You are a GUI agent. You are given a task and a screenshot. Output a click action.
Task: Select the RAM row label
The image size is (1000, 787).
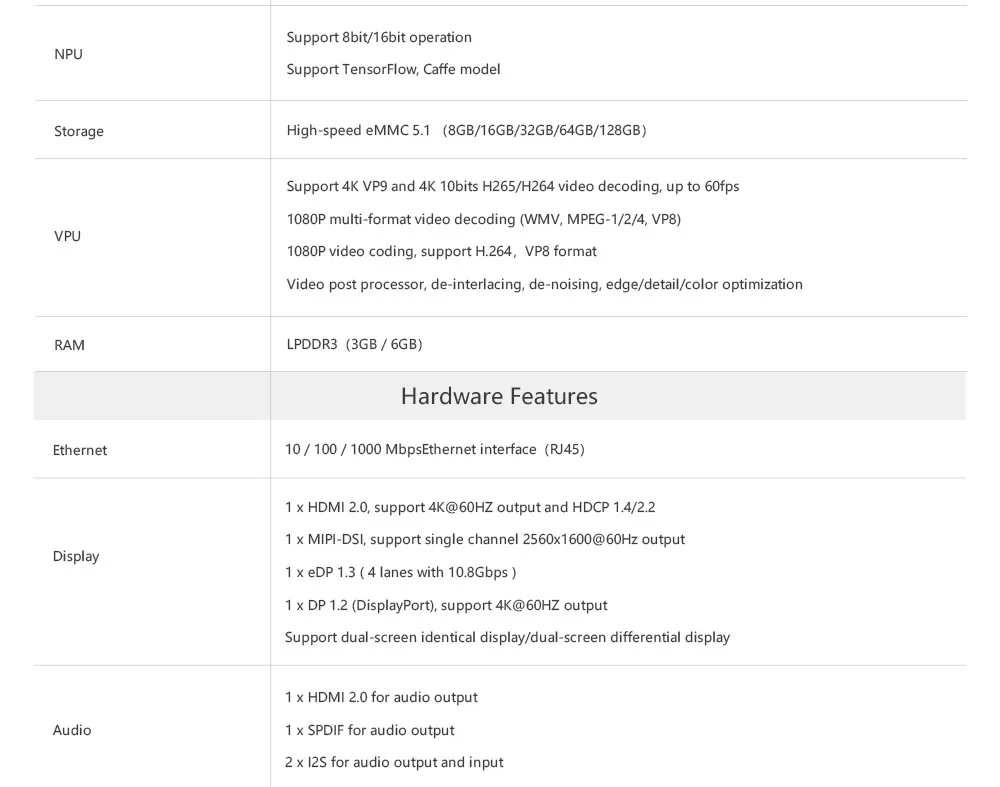[70, 345]
